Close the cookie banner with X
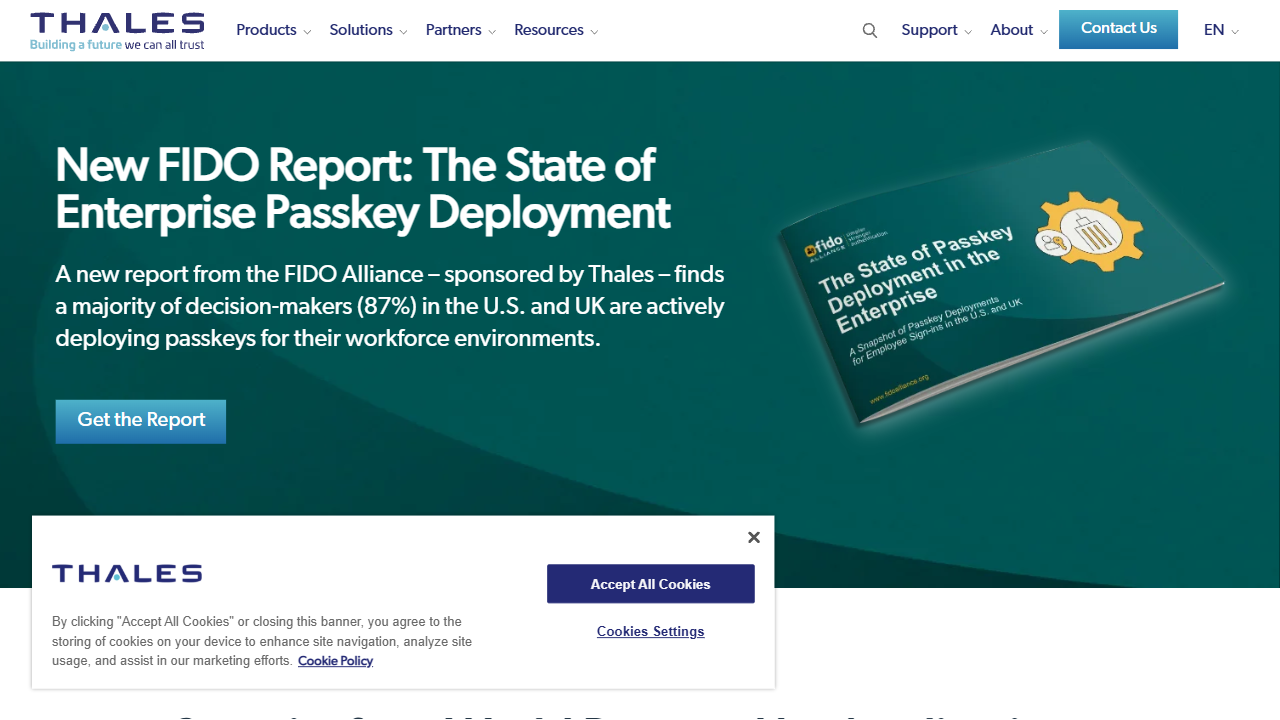The height and width of the screenshot is (720, 1280). [x=754, y=537]
